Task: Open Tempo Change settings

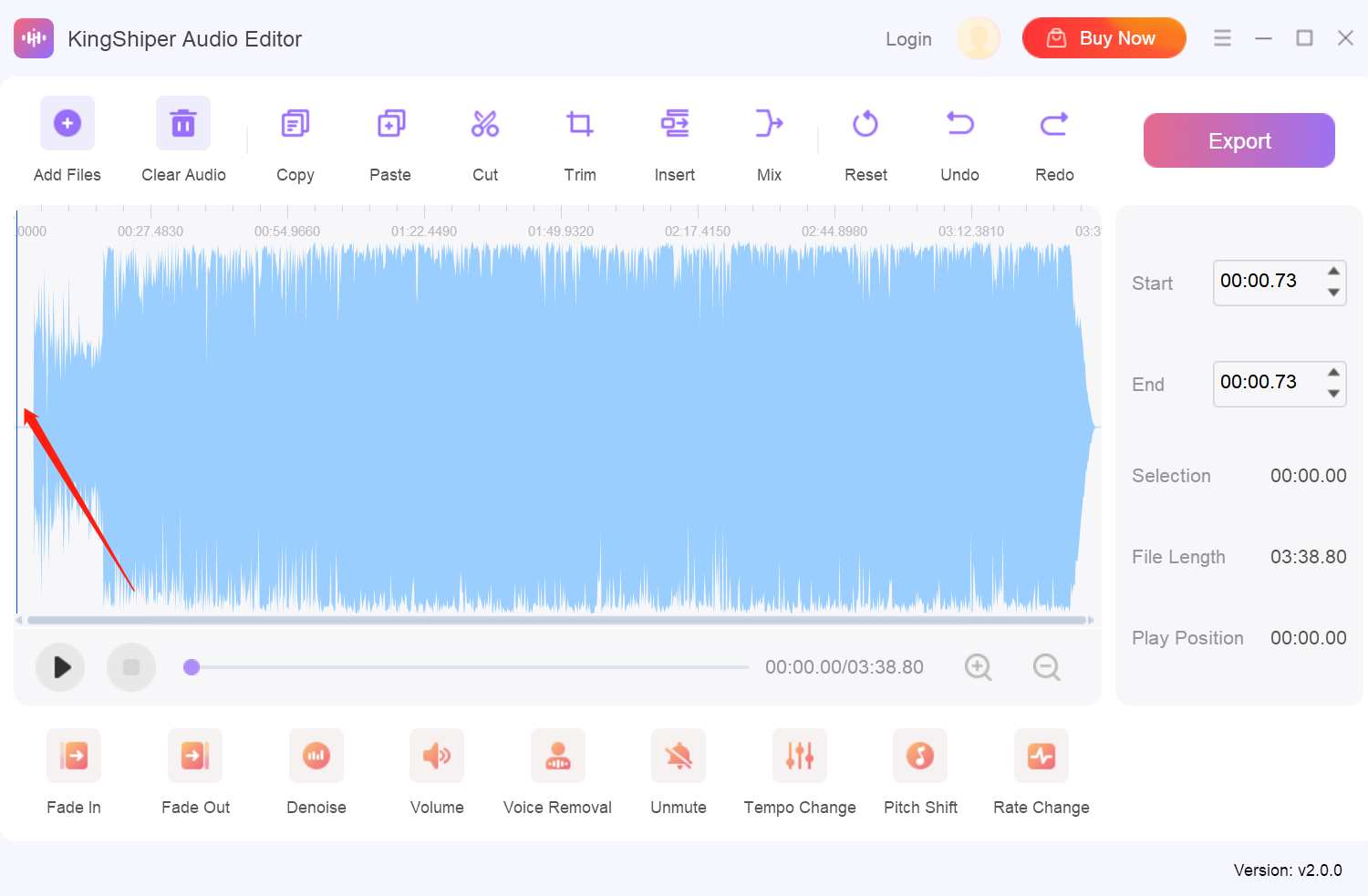Action: [800, 756]
